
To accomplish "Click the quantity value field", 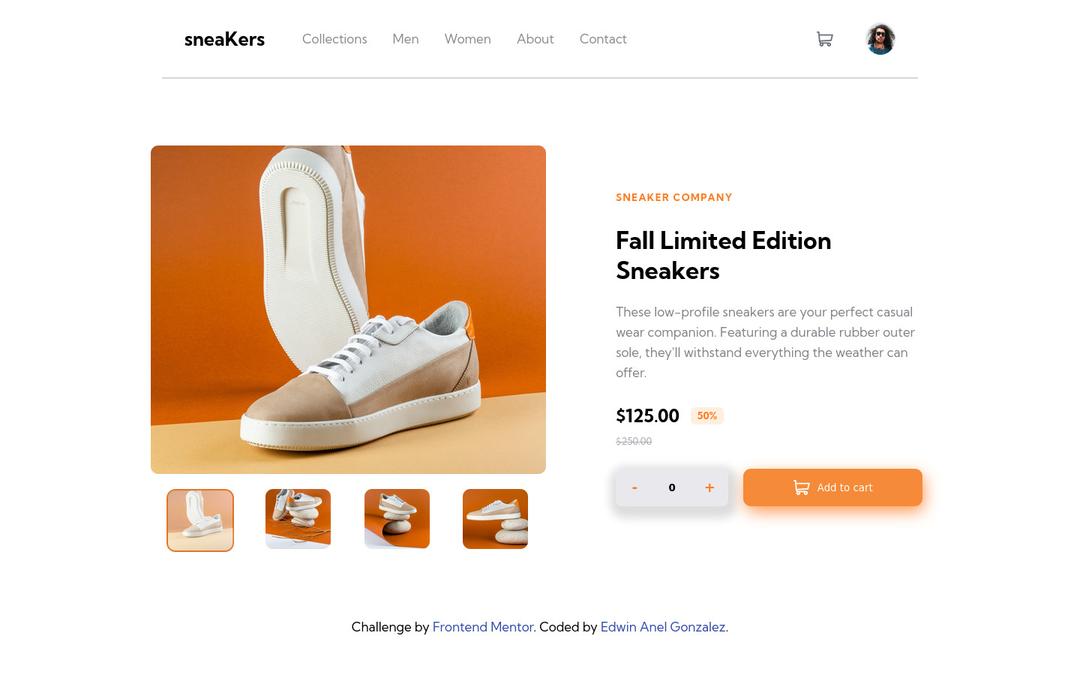I will click(672, 488).
